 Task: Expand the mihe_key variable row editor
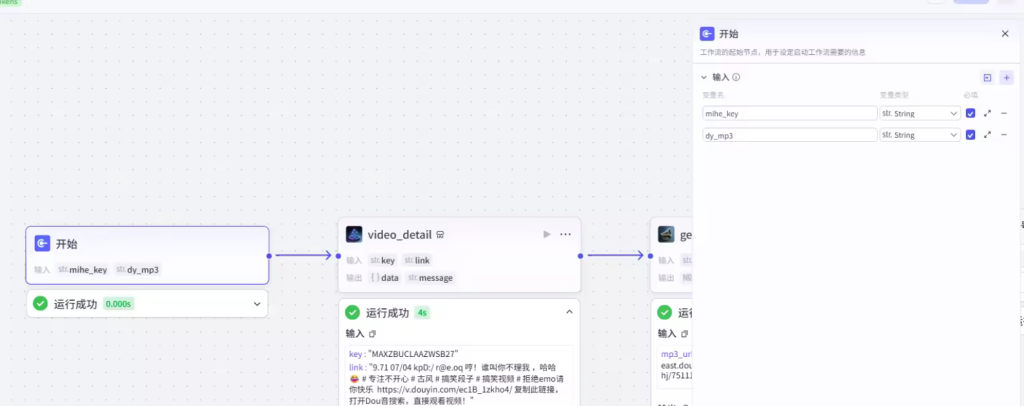pos(988,113)
